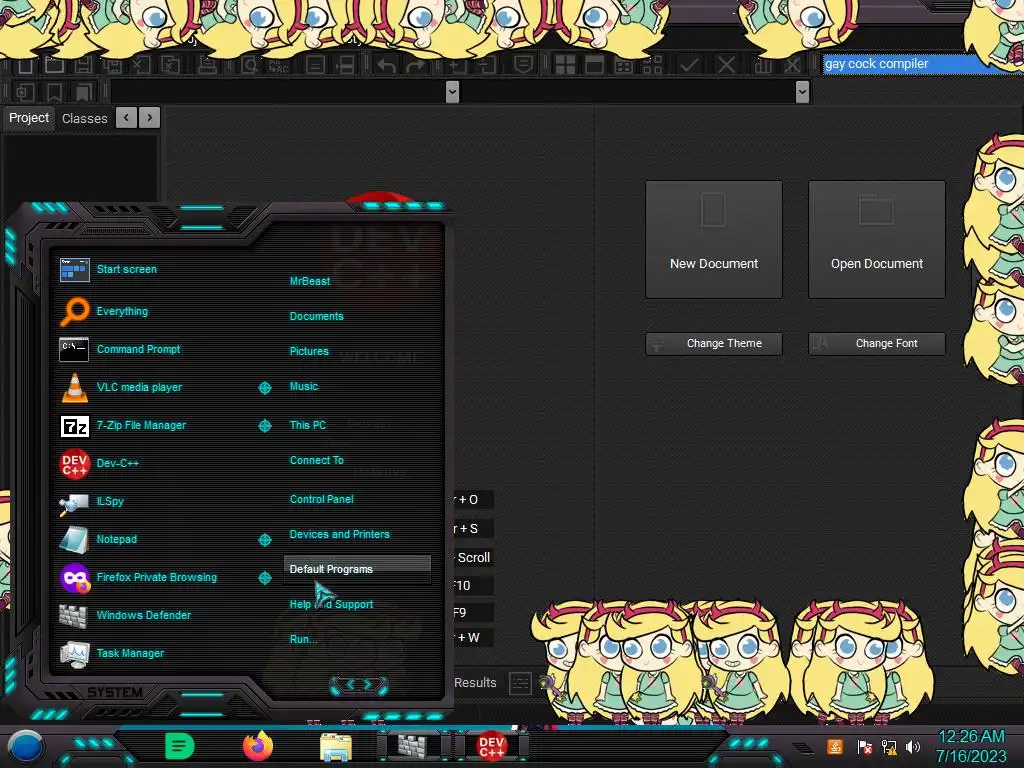Open the Start orb button
The width and height of the screenshot is (1024, 768).
tap(25, 748)
